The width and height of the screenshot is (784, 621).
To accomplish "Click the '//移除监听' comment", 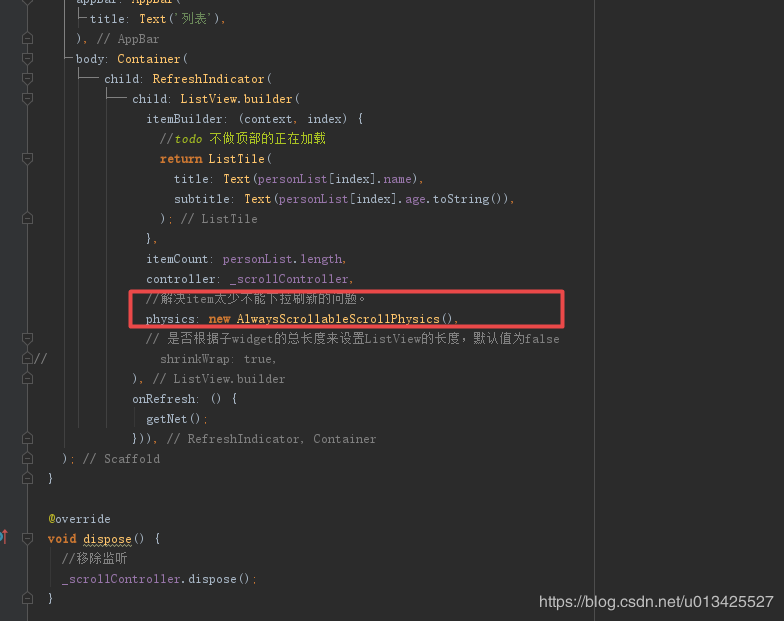I will click(x=94, y=558).
